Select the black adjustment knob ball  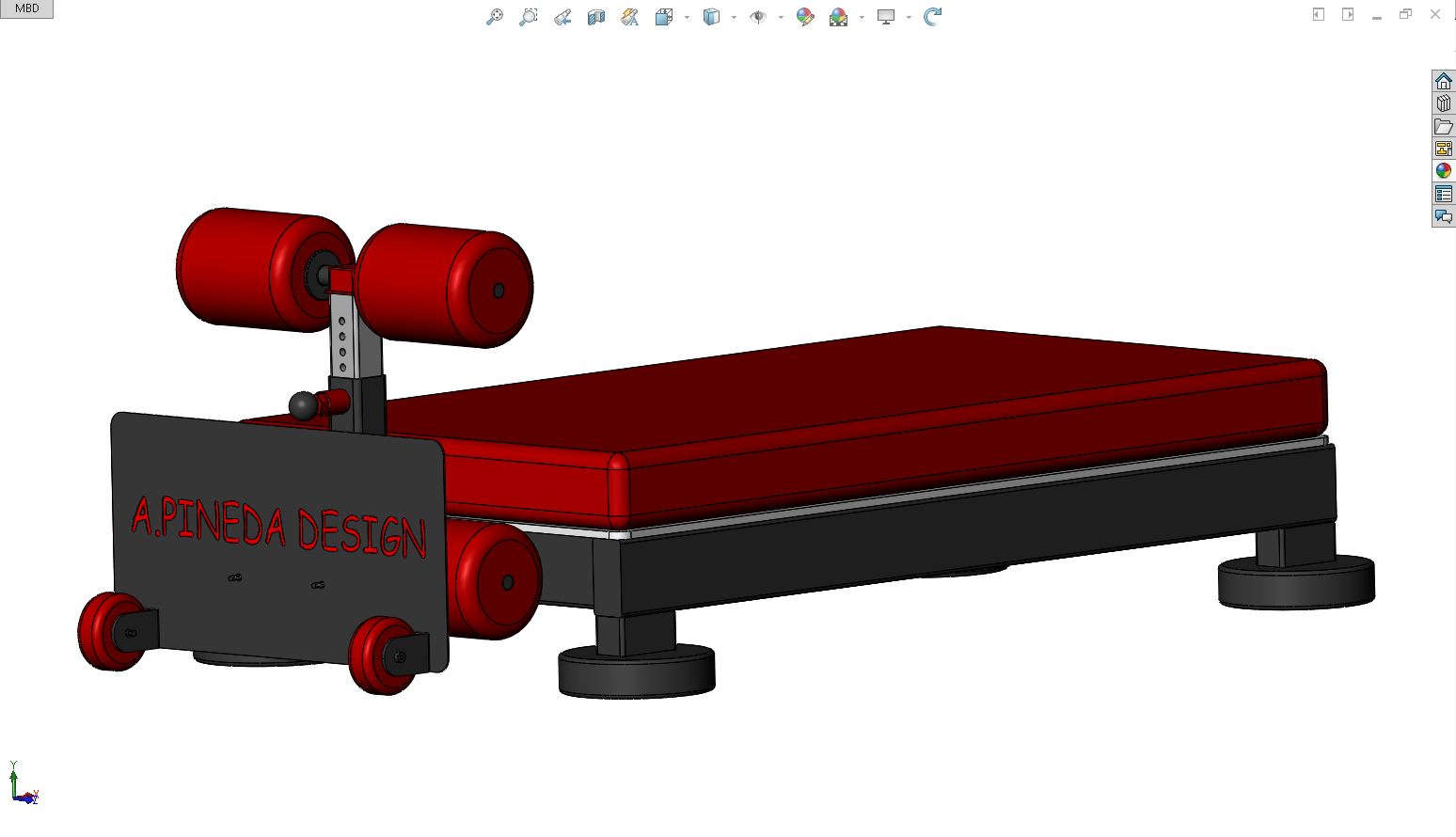click(x=304, y=406)
